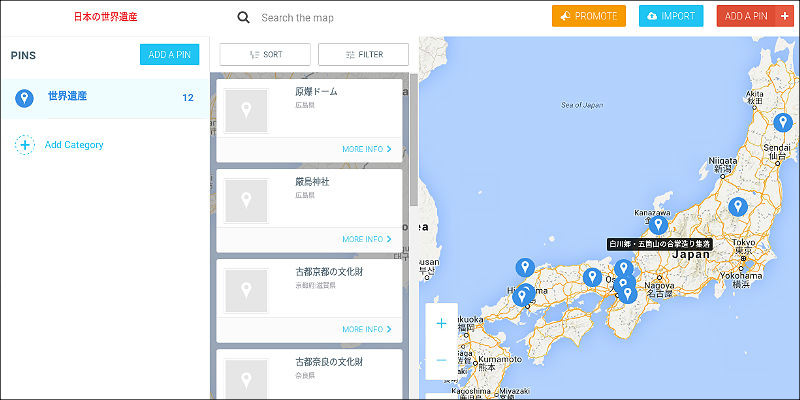Open the 古都京都の文化財 card title
800x400 pixels.
point(329,272)
